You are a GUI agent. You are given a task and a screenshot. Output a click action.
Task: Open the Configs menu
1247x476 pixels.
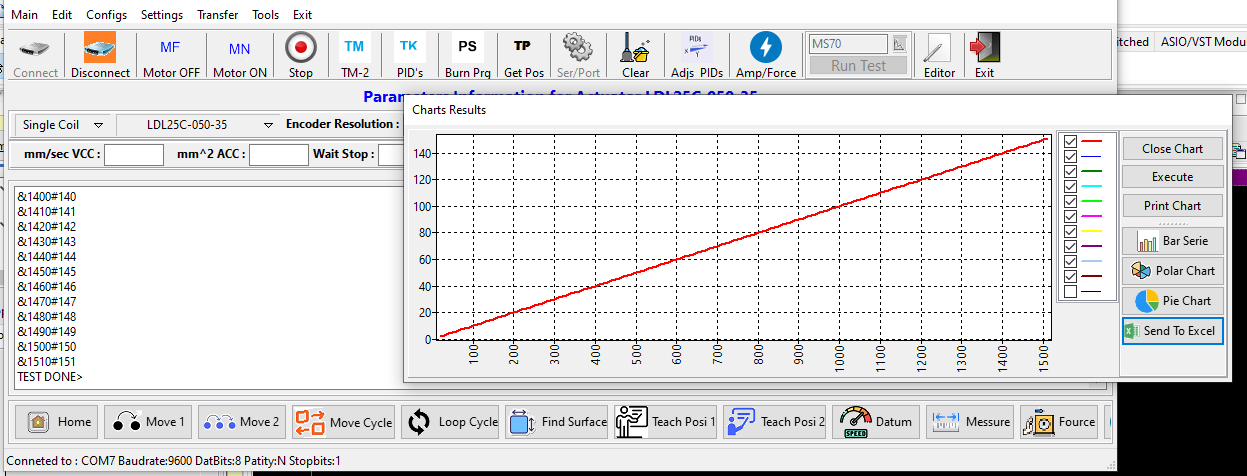(x=106, y=15)
